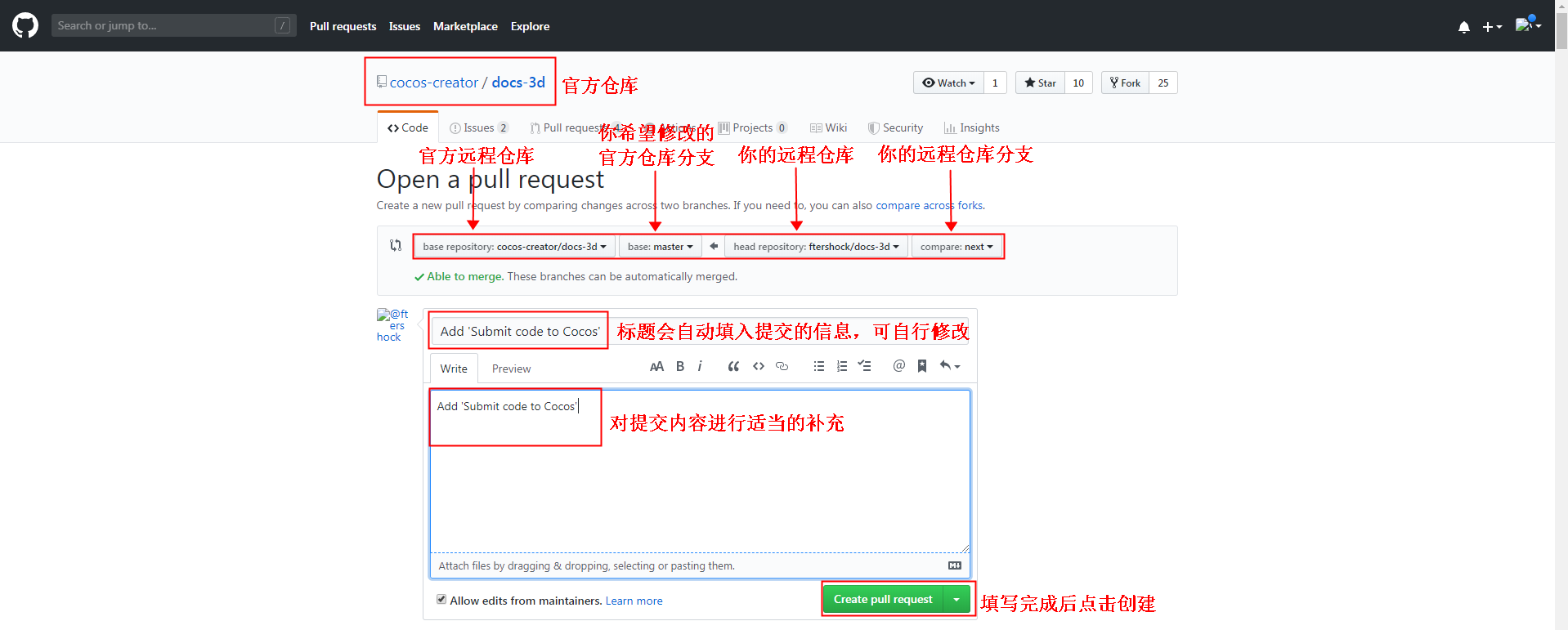Open the Watch dropdown
The width and height of the screenshot is (1568, 630).
coord(948,83)
